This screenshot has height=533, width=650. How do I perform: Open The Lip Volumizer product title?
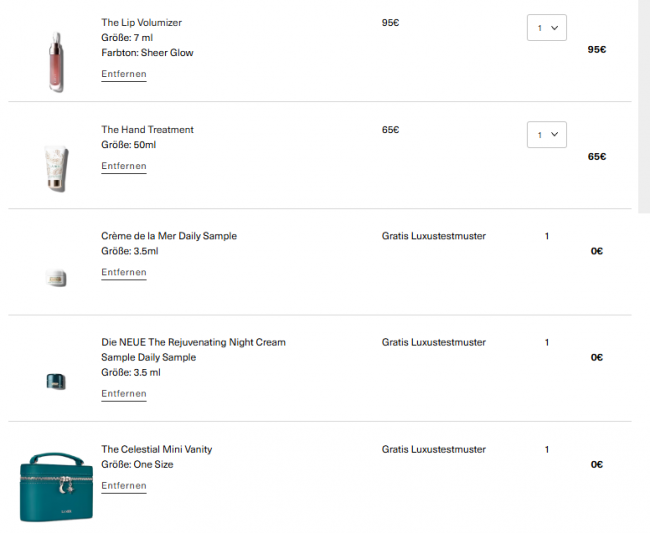pos(141,22)
